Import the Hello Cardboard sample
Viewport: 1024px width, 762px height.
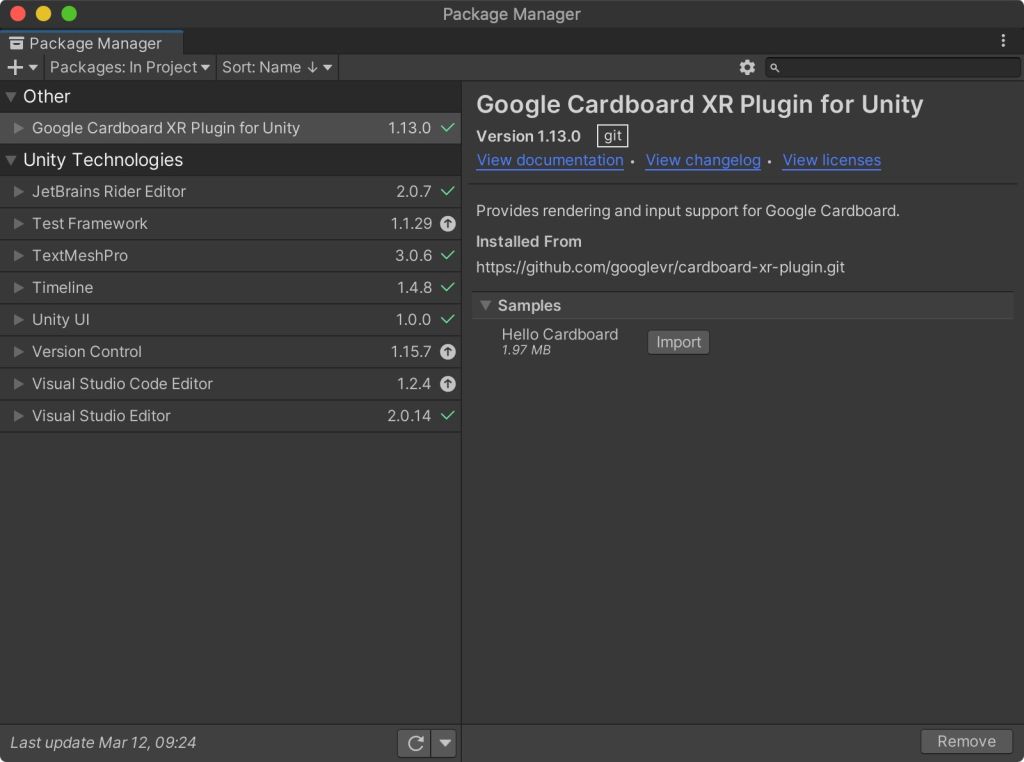(678, 342)
